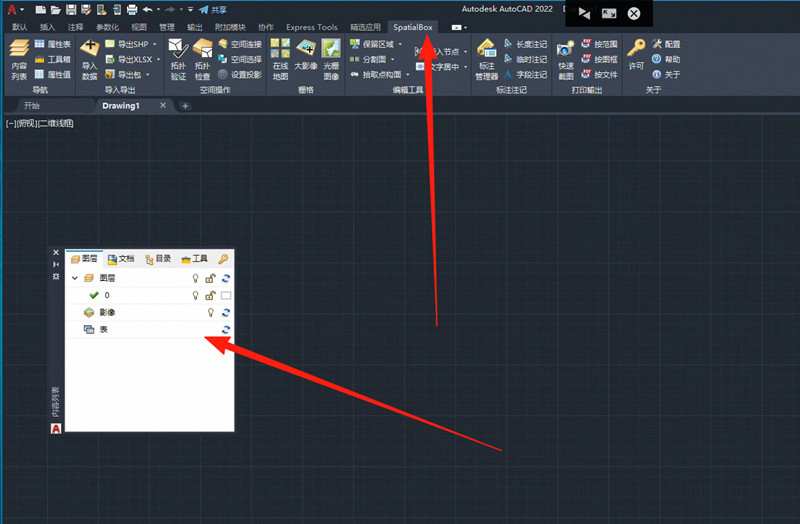Open the 工具箱 toolbox
This screenshot has height=524, width=800.
(53, 60)
